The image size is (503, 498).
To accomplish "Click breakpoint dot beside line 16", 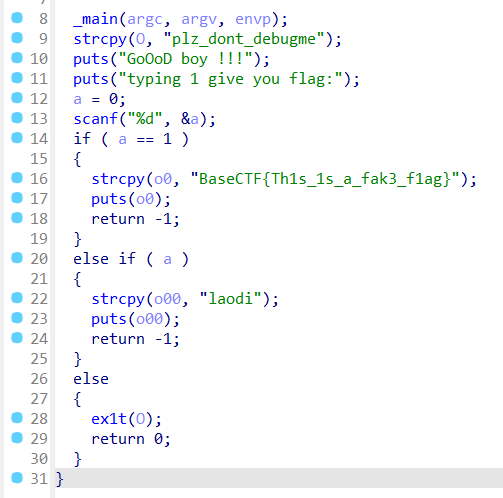I will [x=17, y=178].
